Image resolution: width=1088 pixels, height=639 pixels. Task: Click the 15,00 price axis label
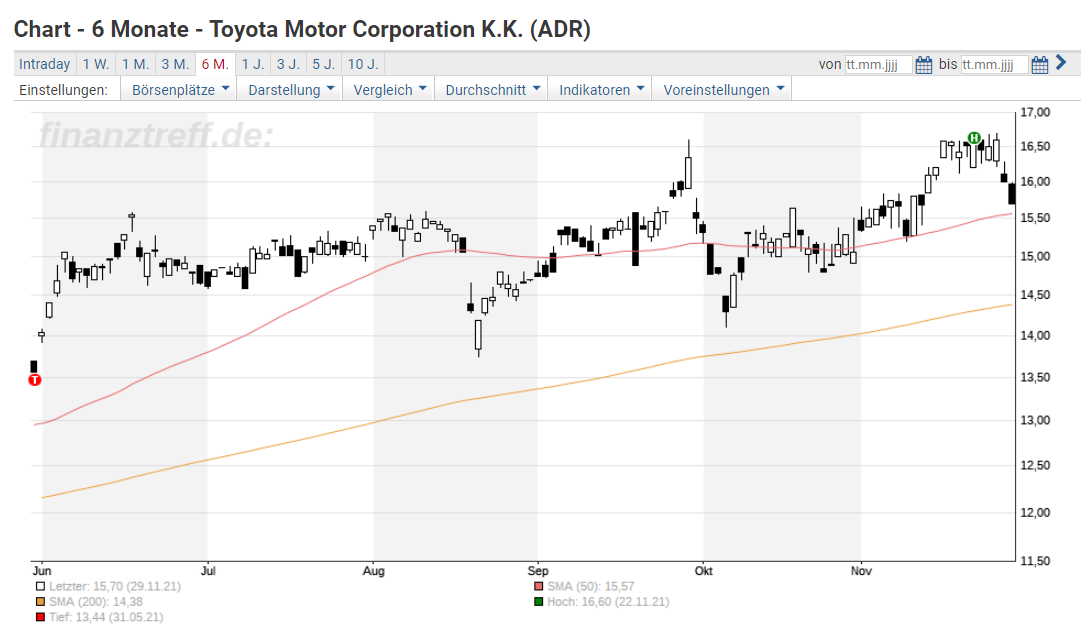1035,256
